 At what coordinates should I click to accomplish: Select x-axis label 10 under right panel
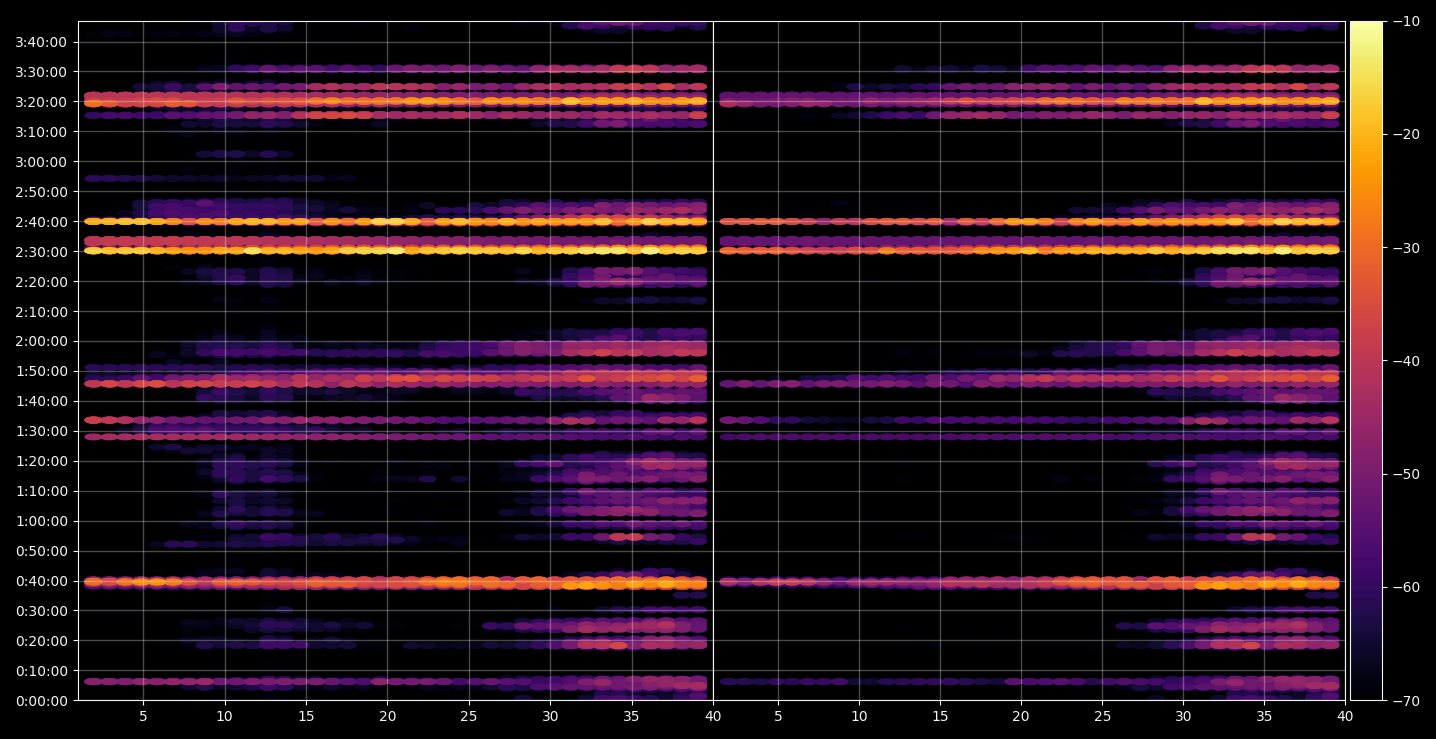click(858, 717)
